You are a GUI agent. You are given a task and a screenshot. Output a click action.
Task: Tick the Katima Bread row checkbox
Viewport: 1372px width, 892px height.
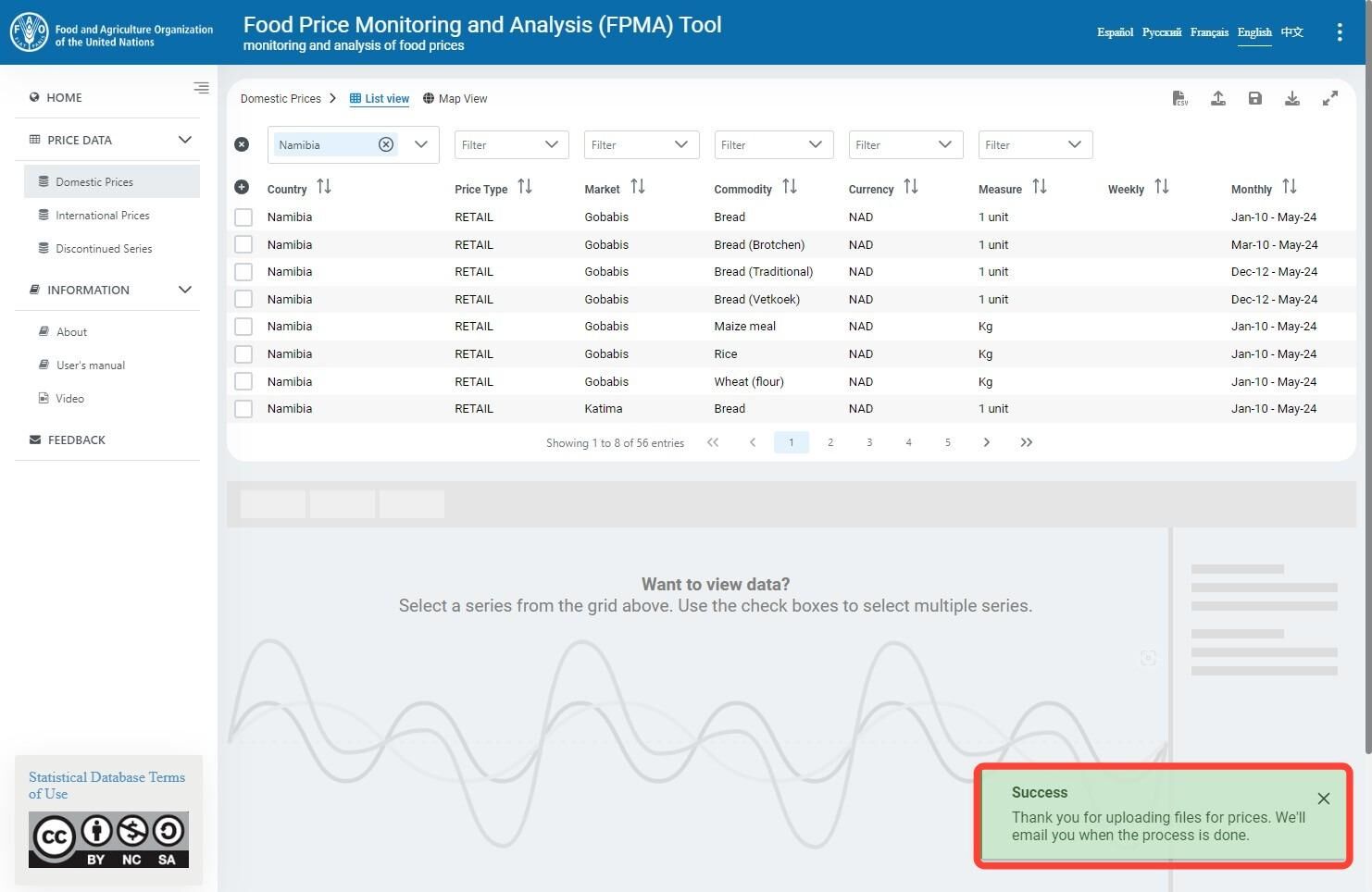pyautogui.click(x=243, y=408)
